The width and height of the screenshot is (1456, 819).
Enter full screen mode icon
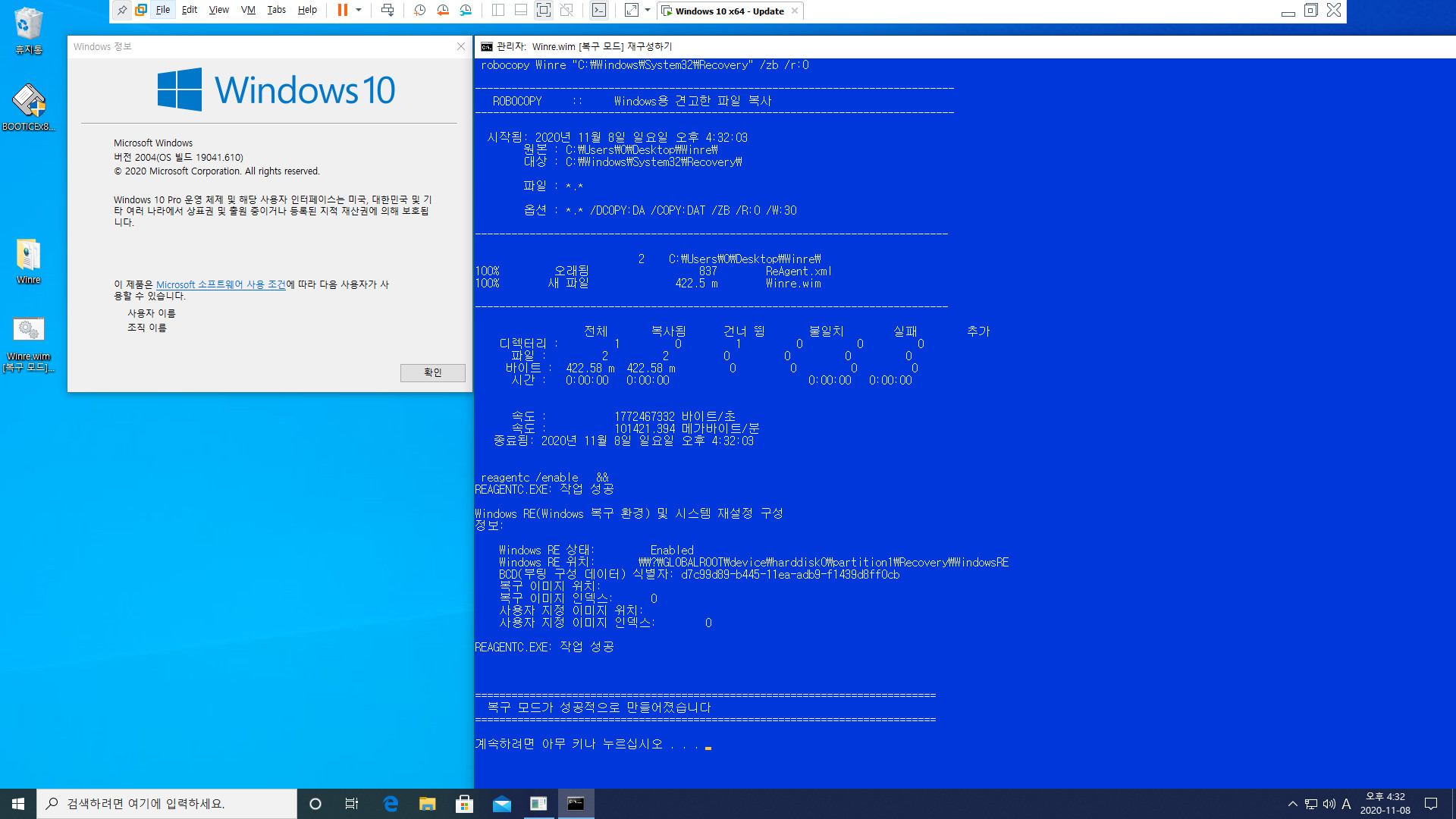544,11
